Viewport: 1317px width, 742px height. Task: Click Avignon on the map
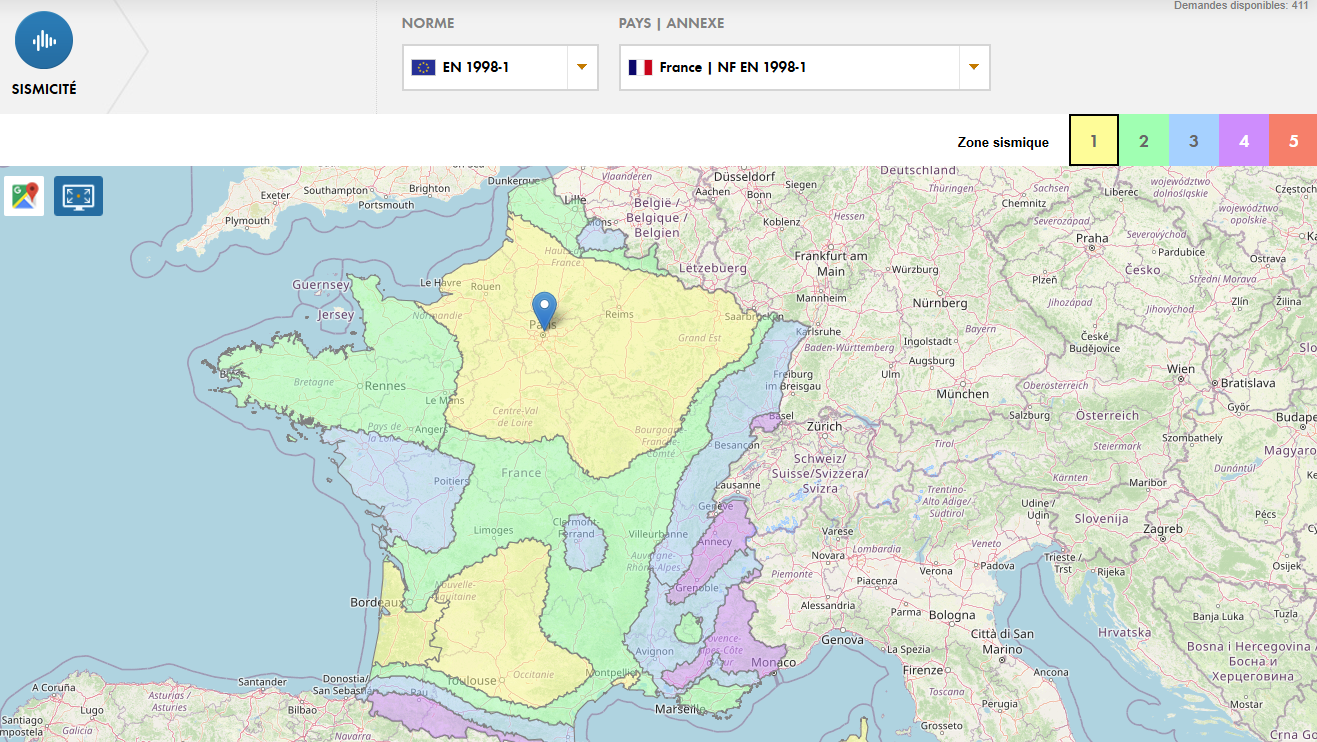[655, 652]
